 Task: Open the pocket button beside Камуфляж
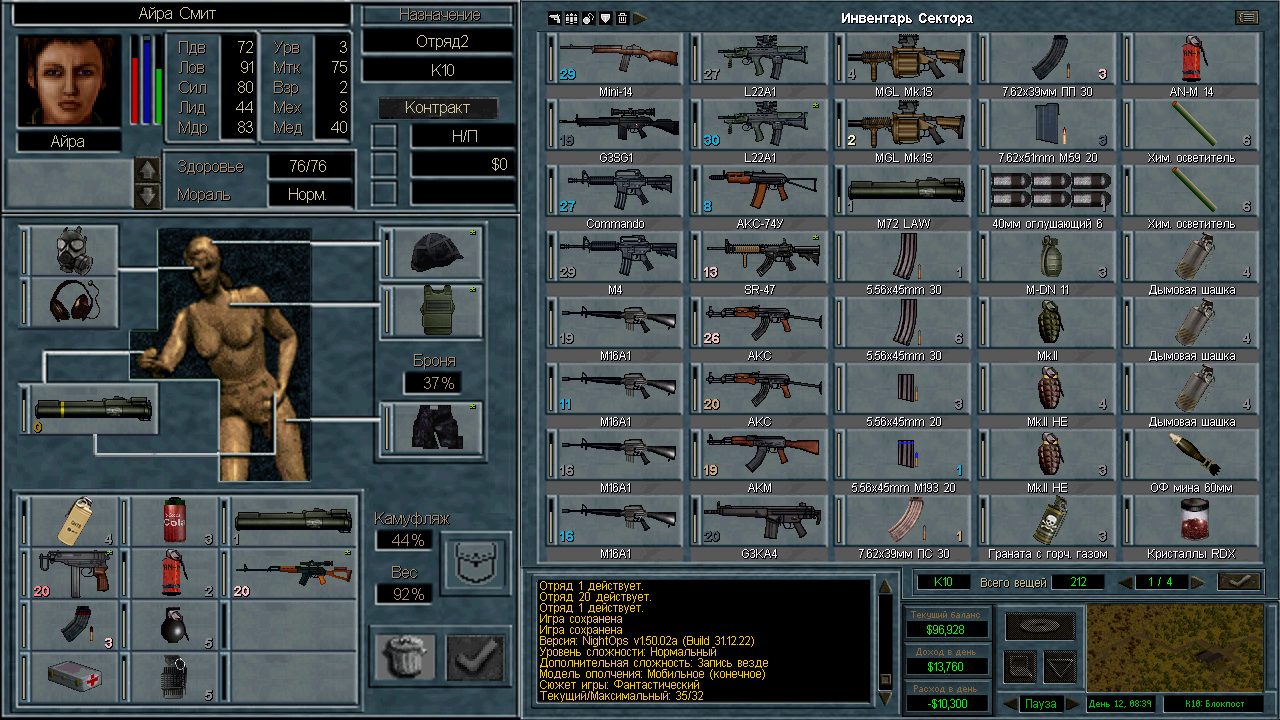pyautogui.click(x=474, y=561)
